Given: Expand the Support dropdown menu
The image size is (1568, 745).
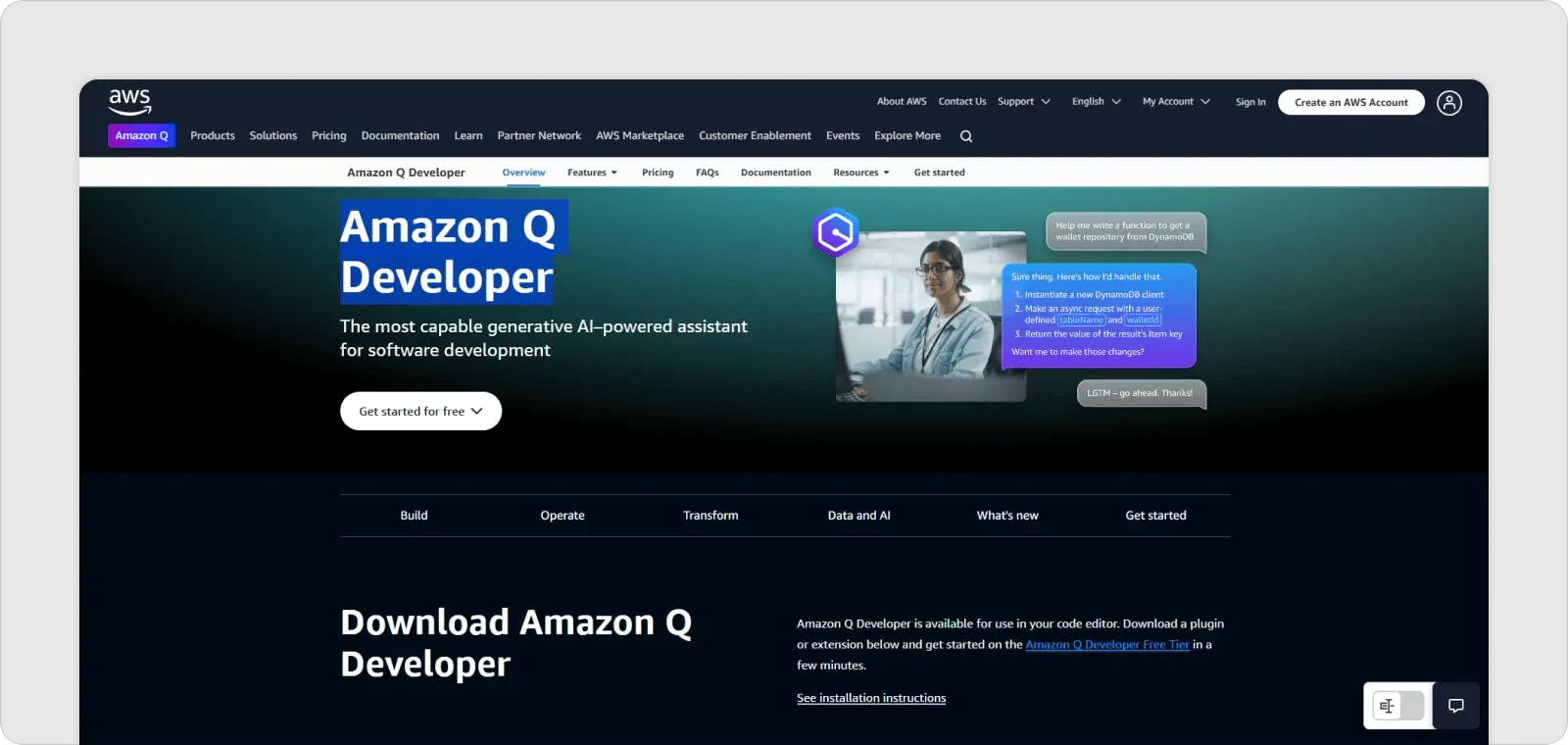Looking at the screenshot, I should (x=1024, y=102).
